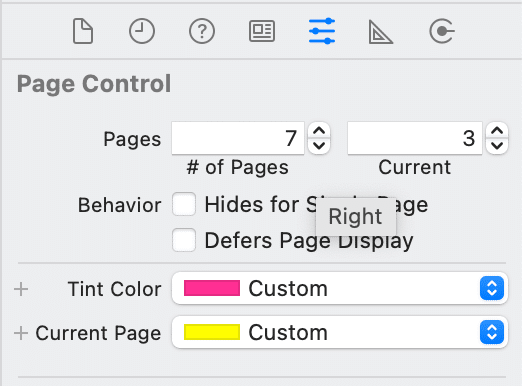Toggle Defers Page Display checkbox

click(x=184, y=240)
